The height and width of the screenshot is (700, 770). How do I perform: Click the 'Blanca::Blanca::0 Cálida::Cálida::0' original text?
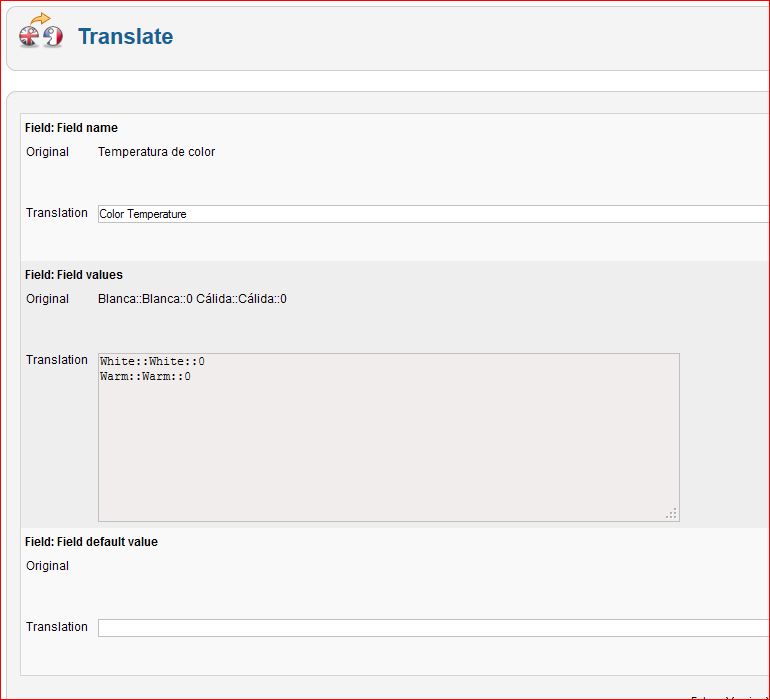[x=192, y=299]
